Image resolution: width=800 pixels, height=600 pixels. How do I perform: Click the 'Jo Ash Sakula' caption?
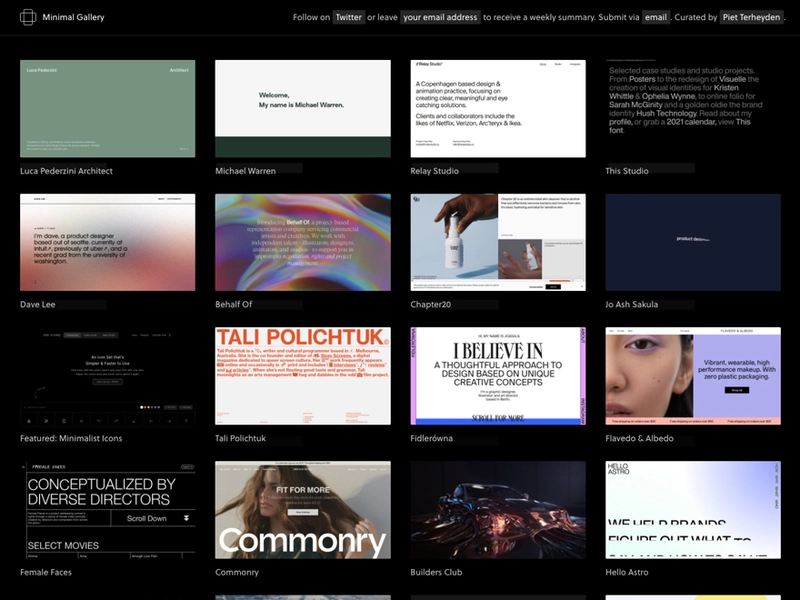[x=632, y=305]
